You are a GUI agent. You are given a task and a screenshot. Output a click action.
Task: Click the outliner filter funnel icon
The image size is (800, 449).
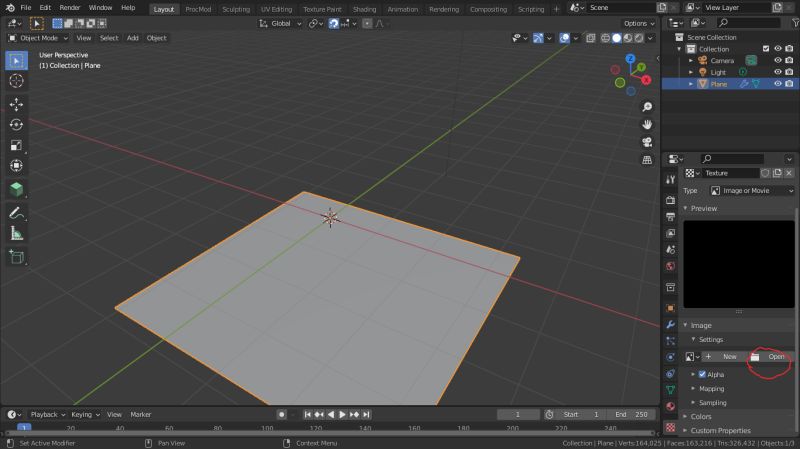coord(795,23)
